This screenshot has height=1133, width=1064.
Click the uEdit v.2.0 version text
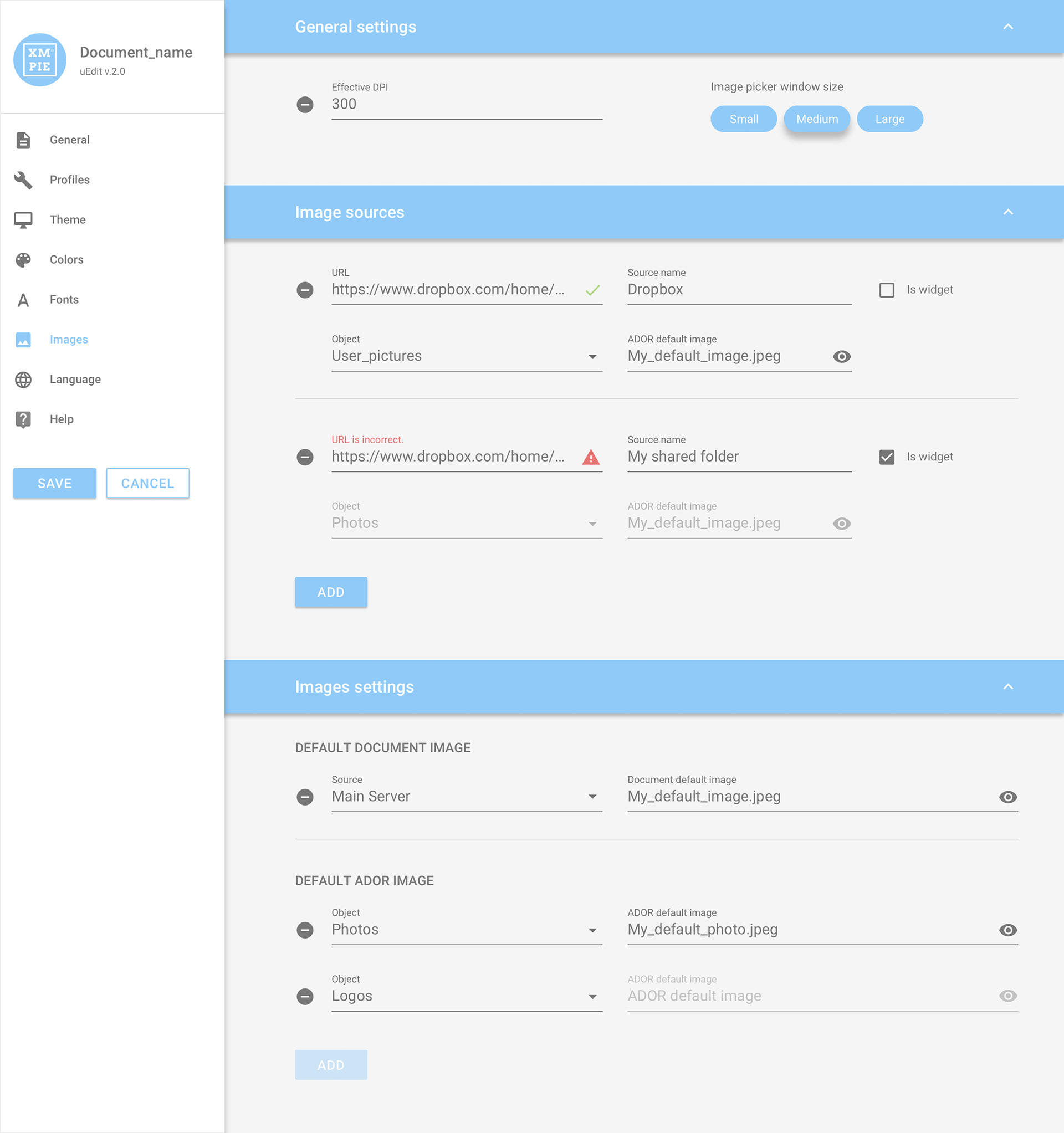tap(103, 72)
